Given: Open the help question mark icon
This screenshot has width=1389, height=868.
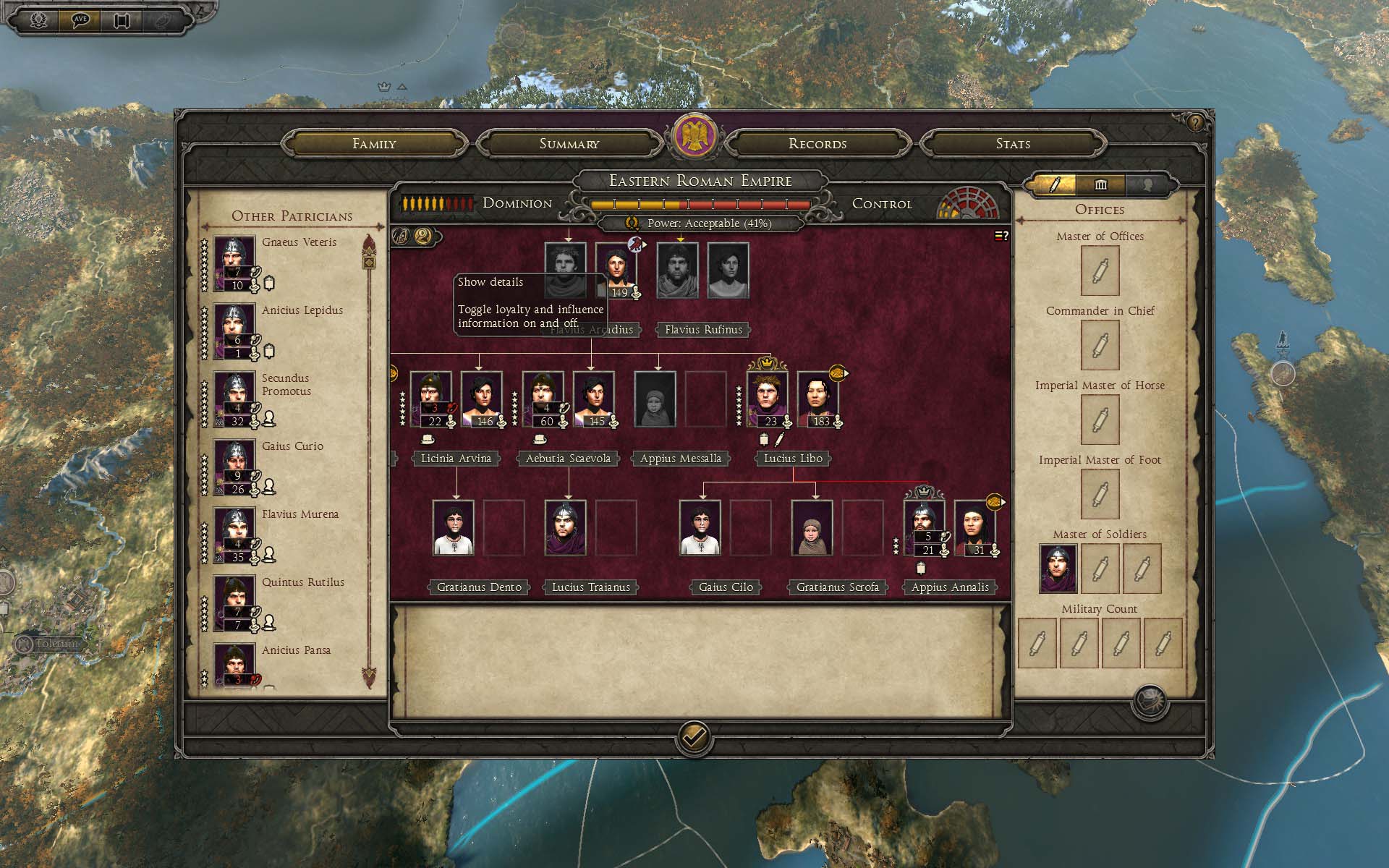Looking at the screenshot, I should (x=1194, y=122).
